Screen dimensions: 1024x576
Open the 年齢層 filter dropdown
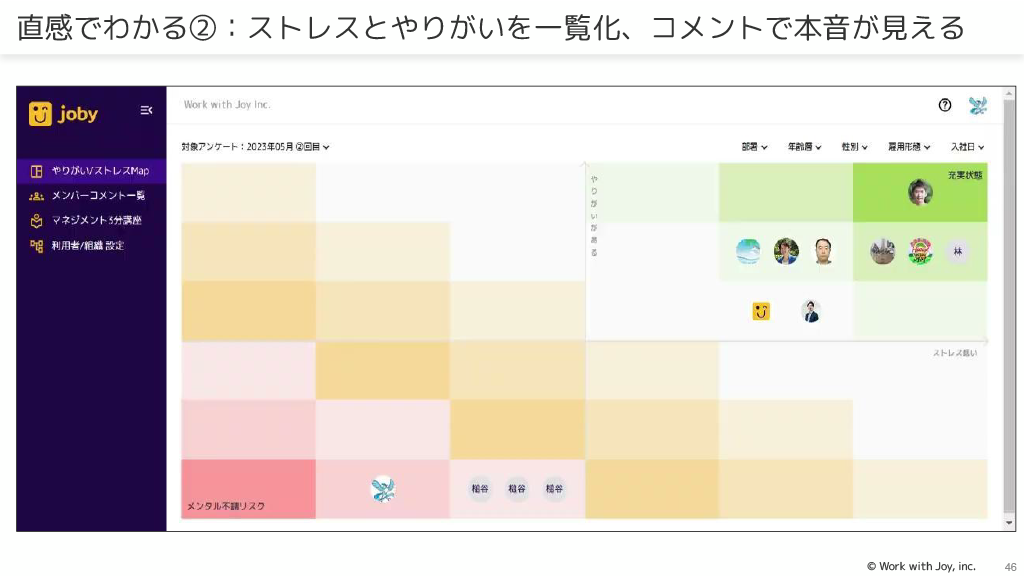[x=804, y=147]
